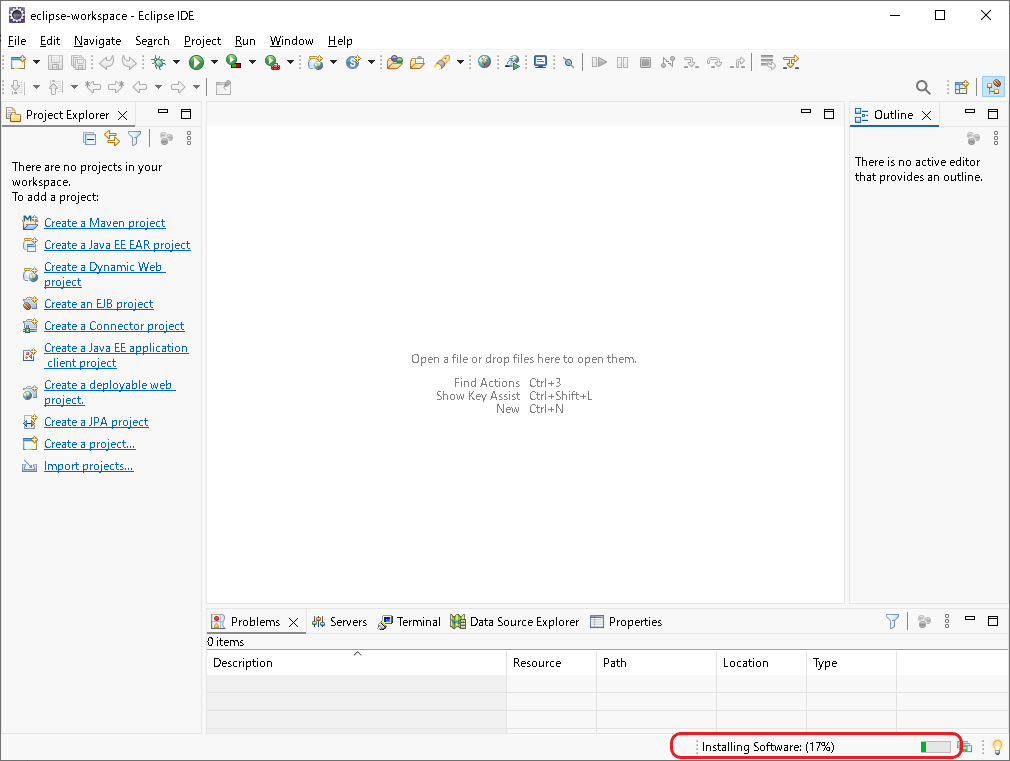Click the "Installing Software: (17%)" status text

click(768, 747)
